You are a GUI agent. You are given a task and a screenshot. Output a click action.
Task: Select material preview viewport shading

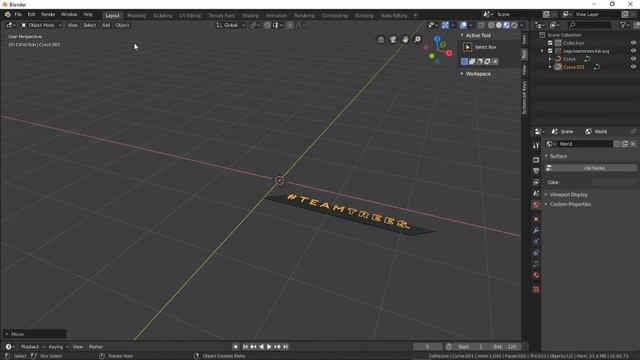507,25
